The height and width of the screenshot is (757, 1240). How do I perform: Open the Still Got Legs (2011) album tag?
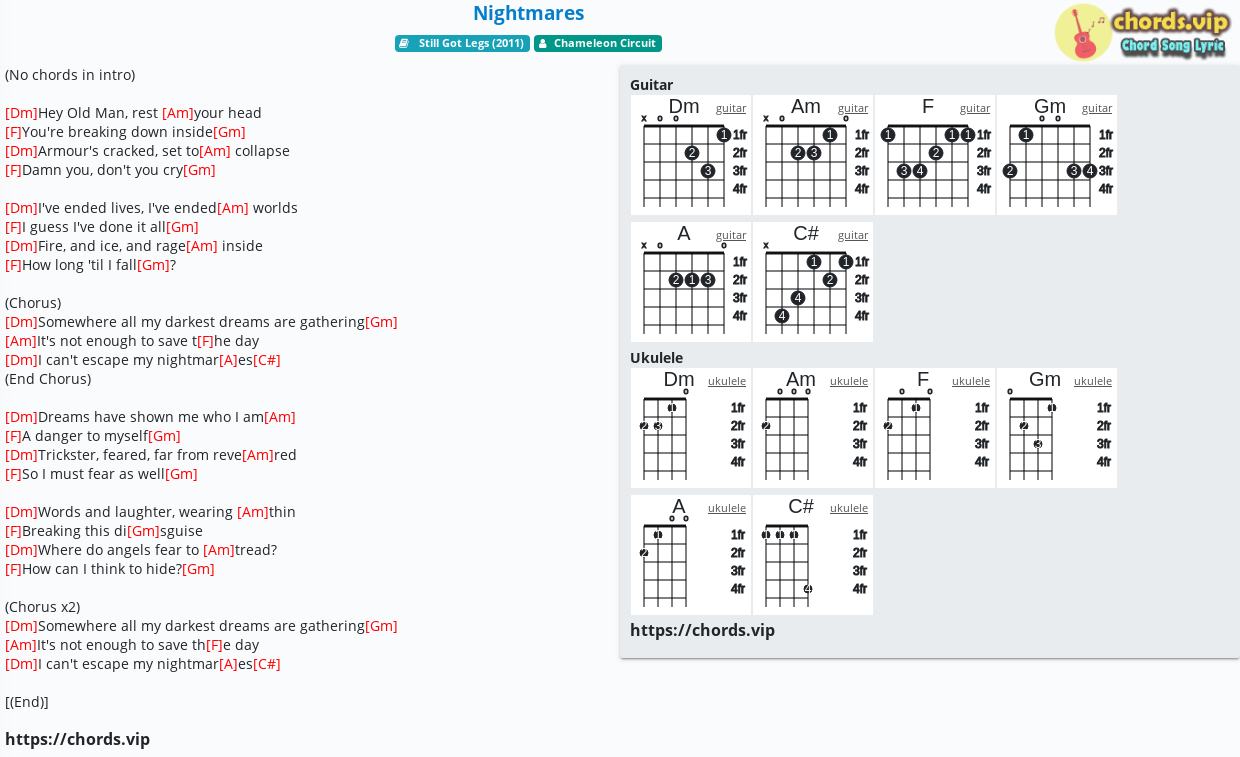pyautogui.click(x=462, y=44)
